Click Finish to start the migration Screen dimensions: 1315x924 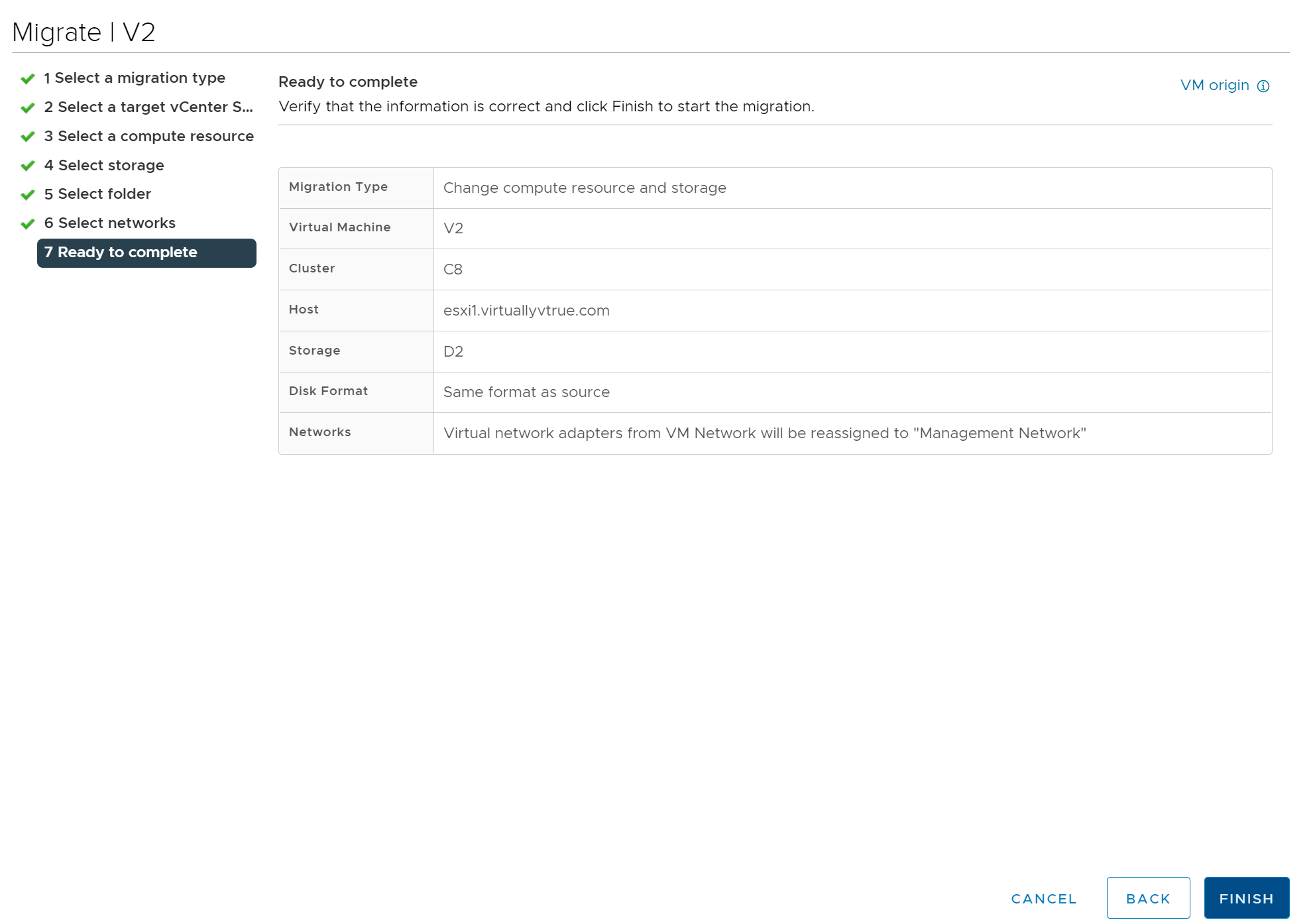(1246, 897)
